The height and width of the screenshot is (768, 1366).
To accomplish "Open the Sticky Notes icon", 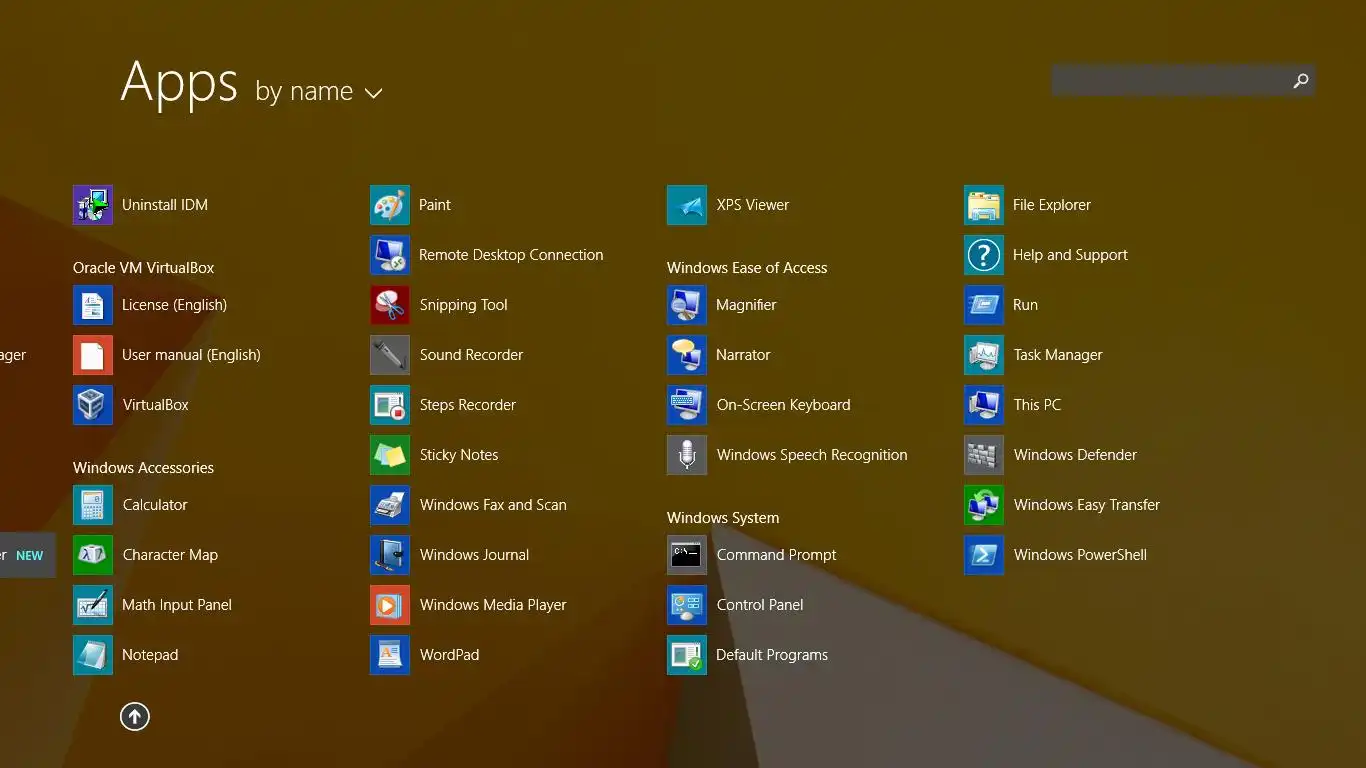I will [390, 455].
